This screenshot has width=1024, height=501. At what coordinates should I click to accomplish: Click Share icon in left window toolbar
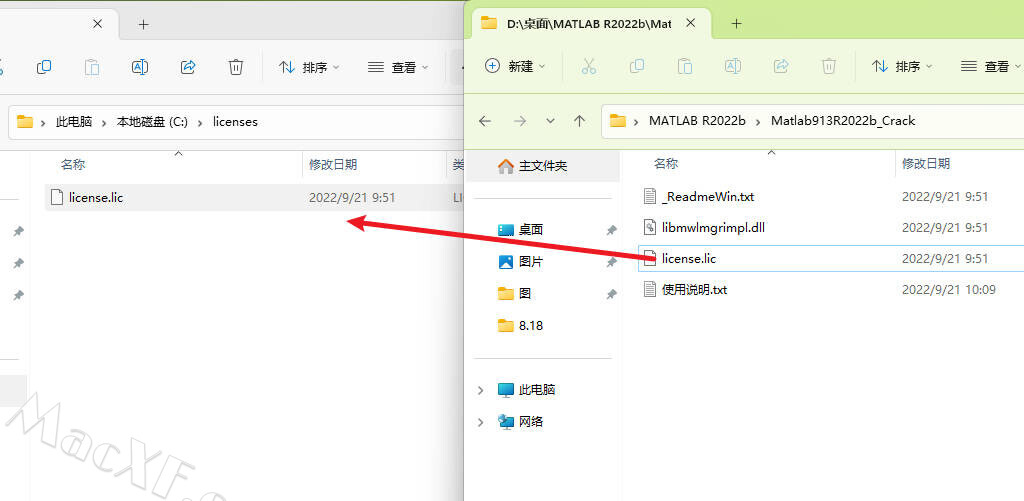pyautogui.click(x=188, y=67)
